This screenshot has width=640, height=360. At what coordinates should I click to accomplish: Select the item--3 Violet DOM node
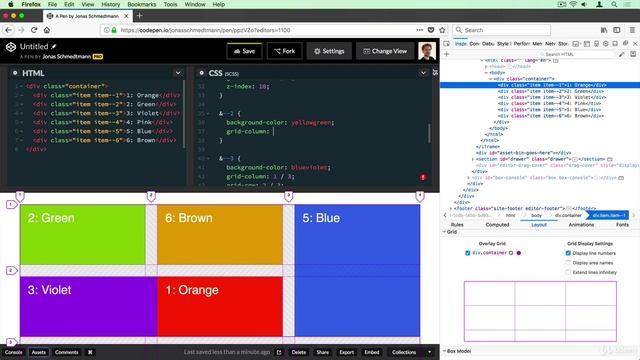click(552, 98)
